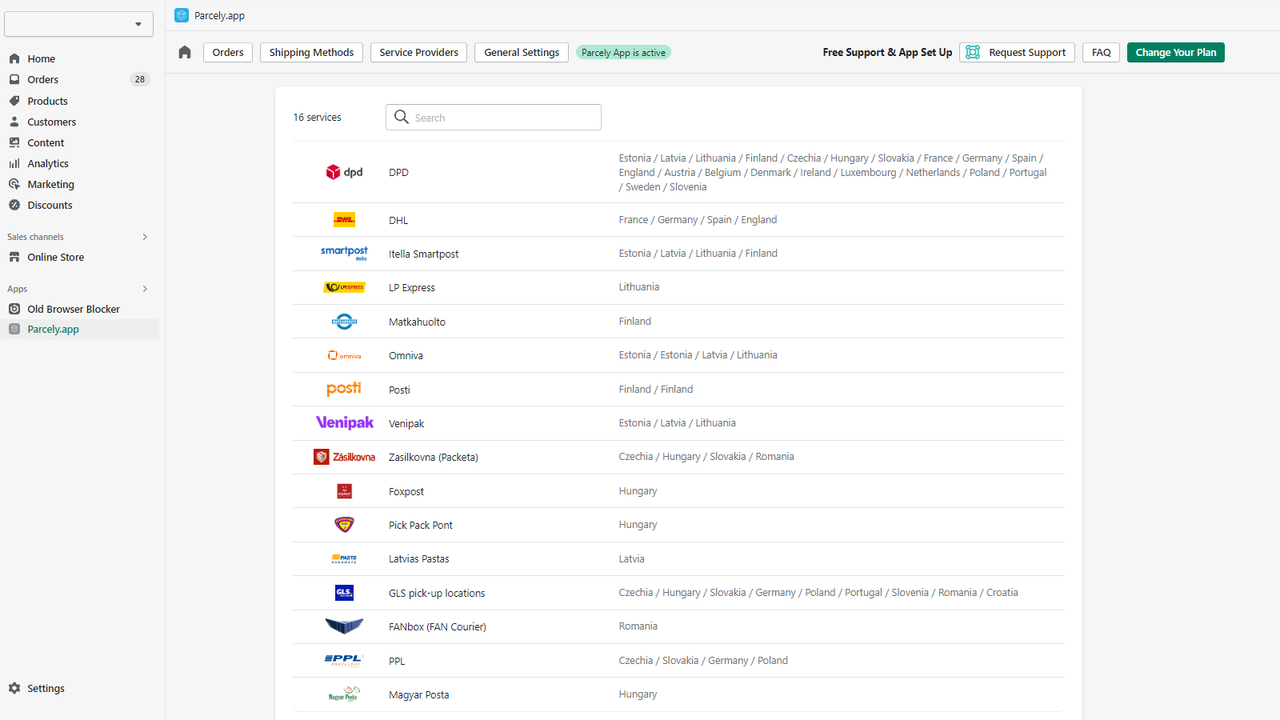The image size is (1280, 720).
Task: Click the search magnifier icon
Action: (402, 117)
